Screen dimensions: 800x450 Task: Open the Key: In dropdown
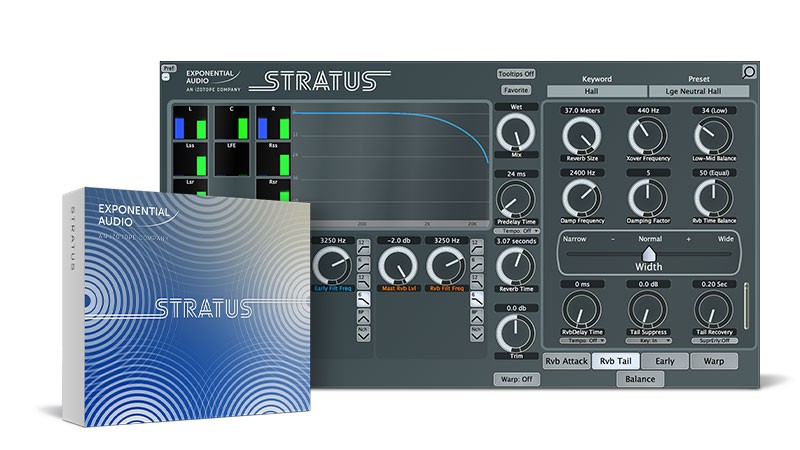[648, 340]
